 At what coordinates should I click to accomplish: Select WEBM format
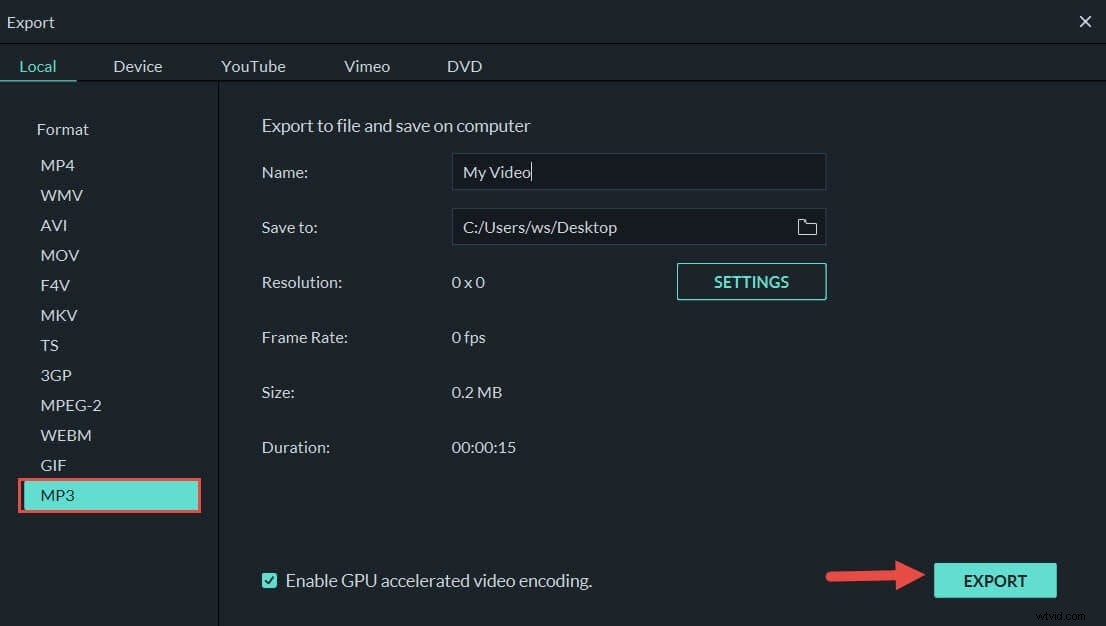tap(66, 435)
